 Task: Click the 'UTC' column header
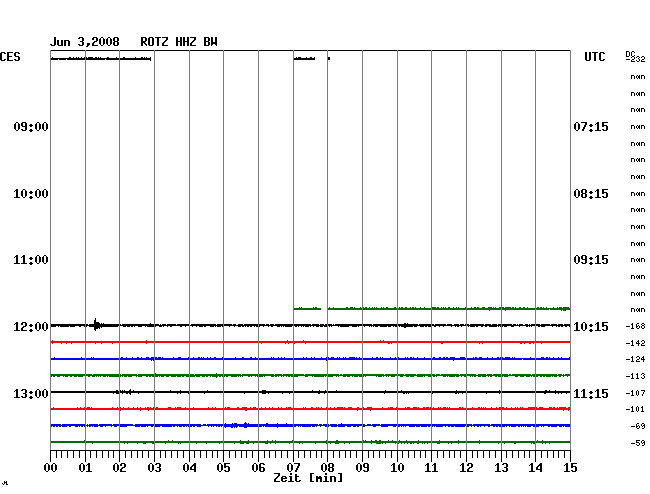(x=594, y=57)
